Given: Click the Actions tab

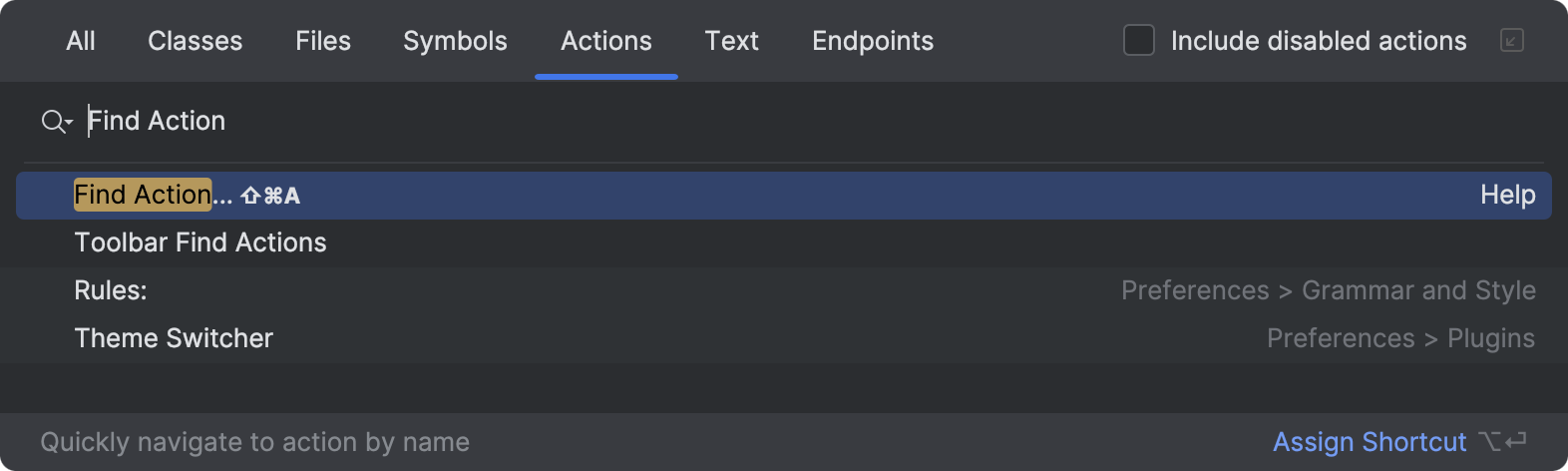Looking at the screenshot, I should click(606, 41).
